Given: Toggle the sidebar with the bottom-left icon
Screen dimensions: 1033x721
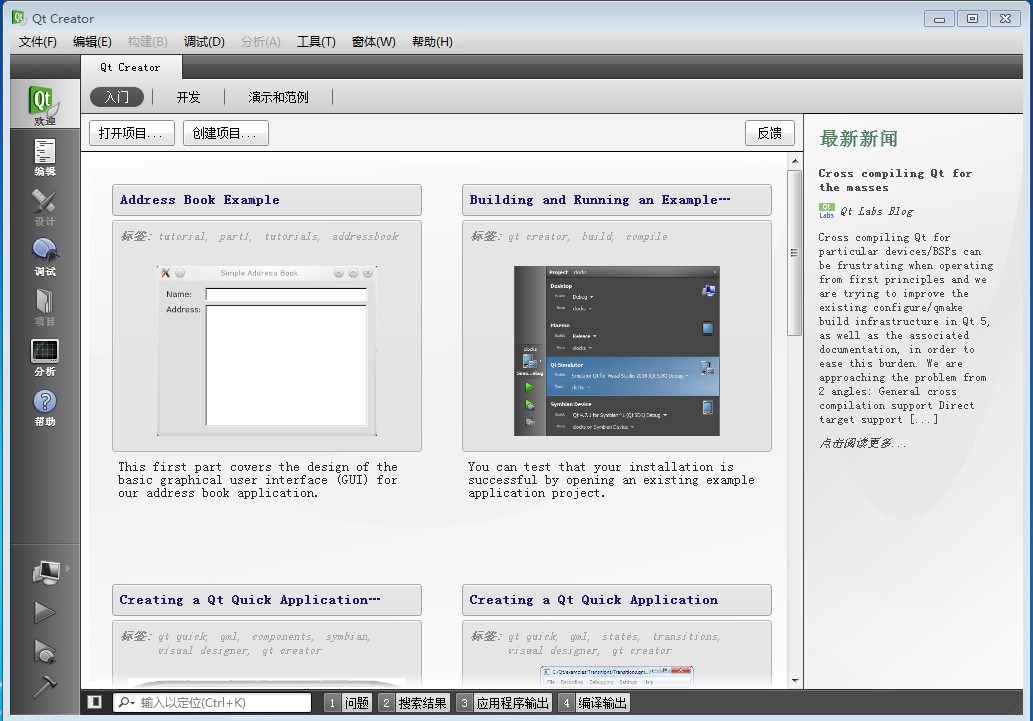Looking at the screenshot, I should pos(94,702).
